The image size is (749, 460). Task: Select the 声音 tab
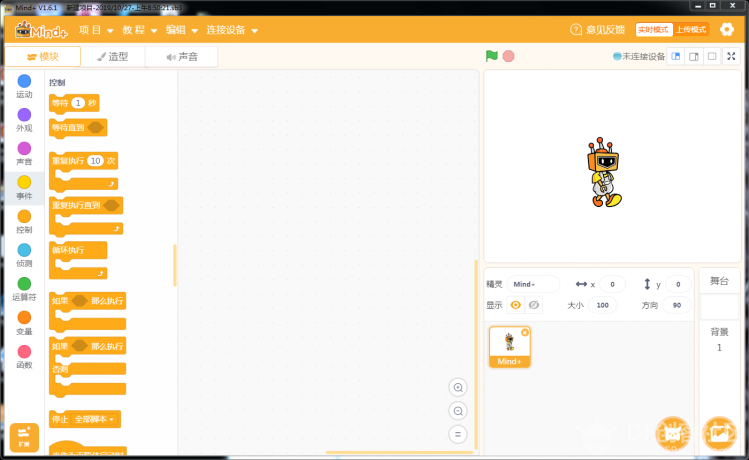182,56
